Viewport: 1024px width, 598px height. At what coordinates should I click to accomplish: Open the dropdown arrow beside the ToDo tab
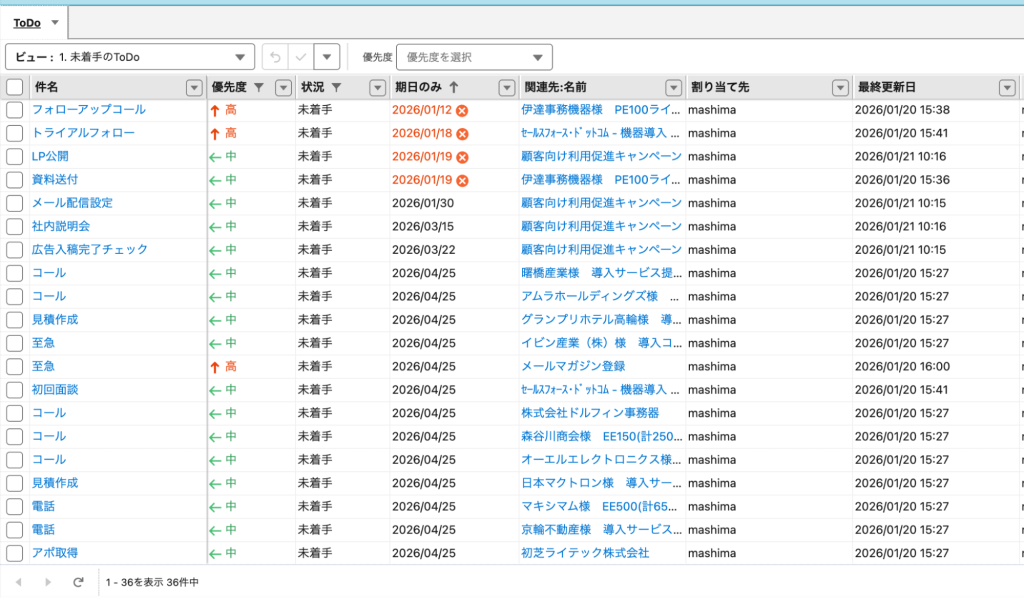(55, 22)
